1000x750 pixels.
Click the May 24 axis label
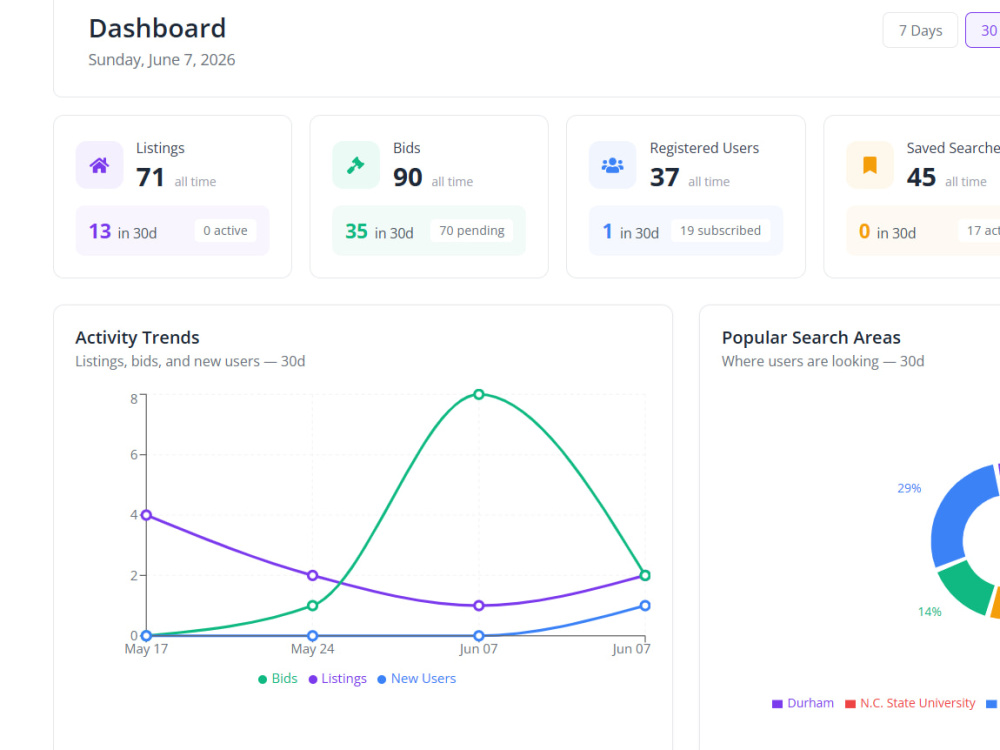coord(312,649)
